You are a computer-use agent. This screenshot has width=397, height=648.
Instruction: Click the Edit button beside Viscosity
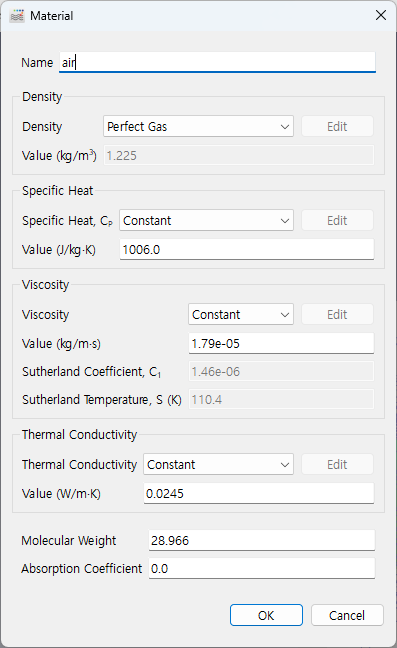coord(337,314)
